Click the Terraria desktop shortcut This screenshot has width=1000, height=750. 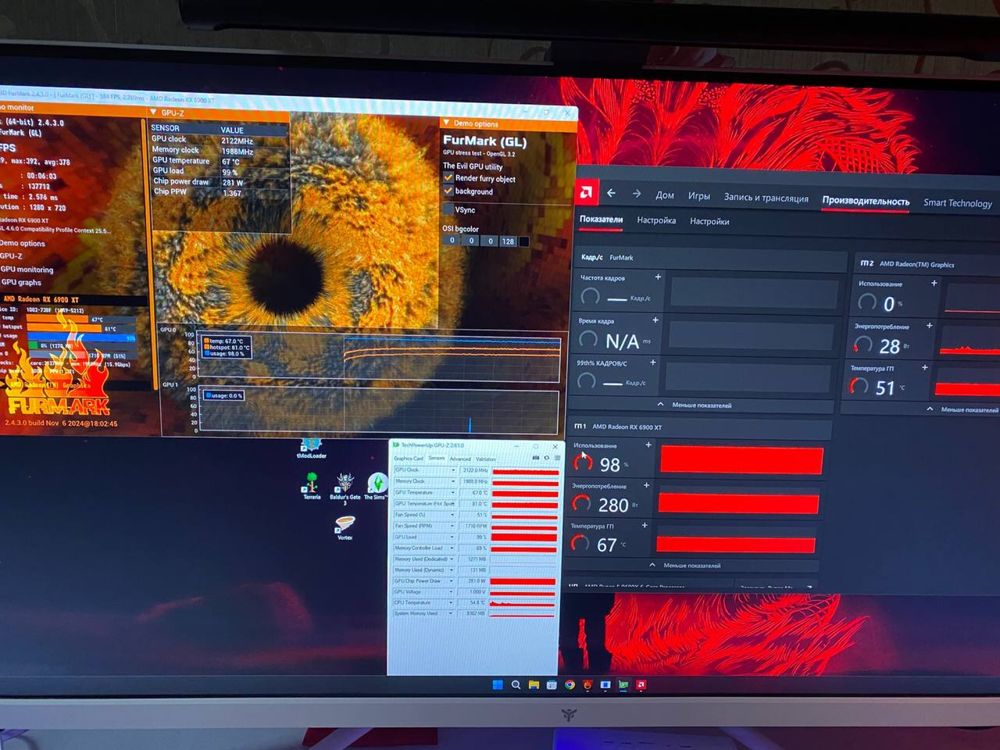[312, 486]
